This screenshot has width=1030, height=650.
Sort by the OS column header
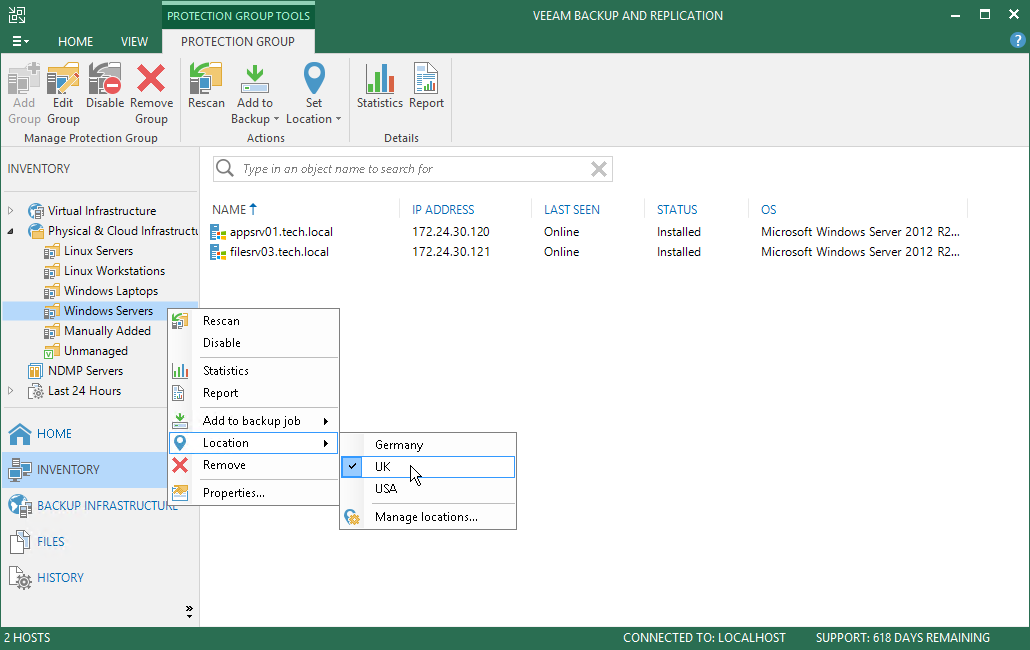769,210
